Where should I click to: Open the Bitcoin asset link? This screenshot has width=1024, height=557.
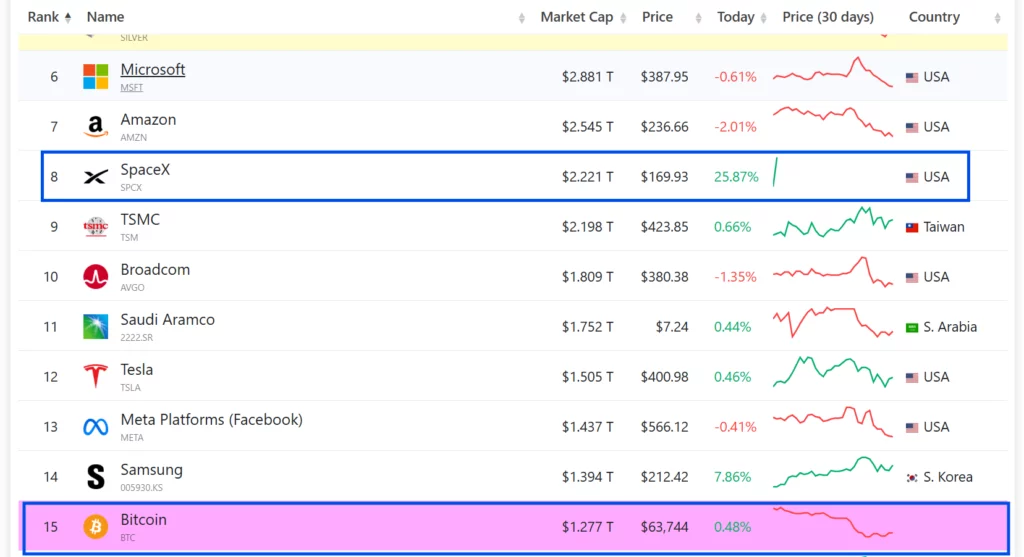coord(144,520)
